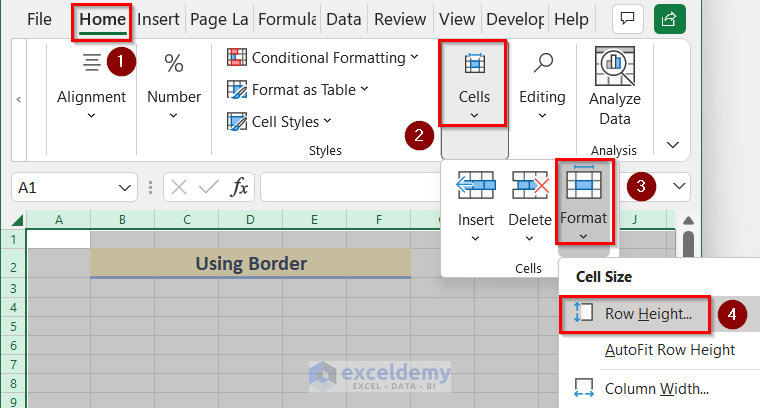Switch to the Insert ribbon tab
Image resolution: width=760 pixels, height=408 pixels.
158,19
